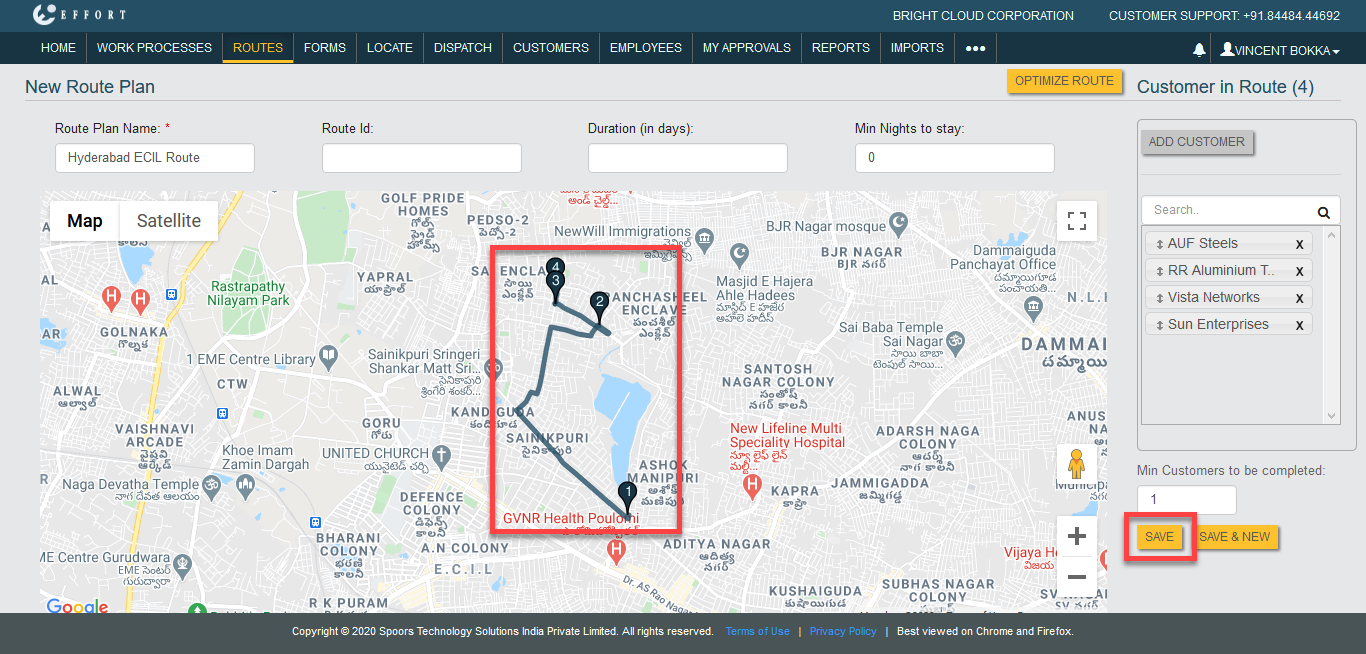Image resolution: width=1366 pixels, height=654 pixels.
Task: Click the notification bell icon
Action: click(x=1199, y=49)
